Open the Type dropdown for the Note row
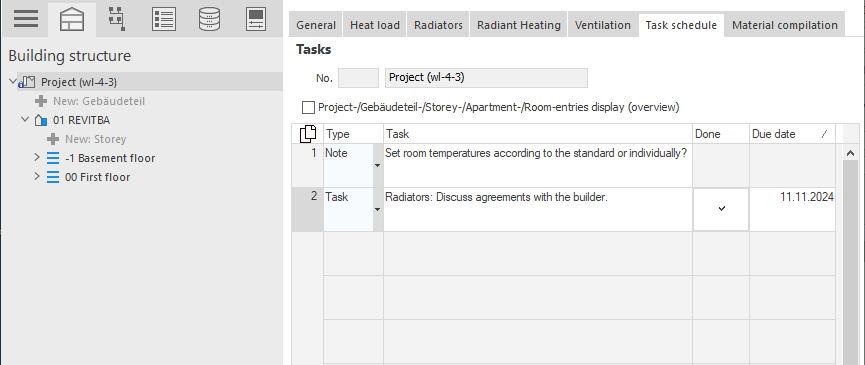This screenshot has height=365, width=865. coord(377,166)
